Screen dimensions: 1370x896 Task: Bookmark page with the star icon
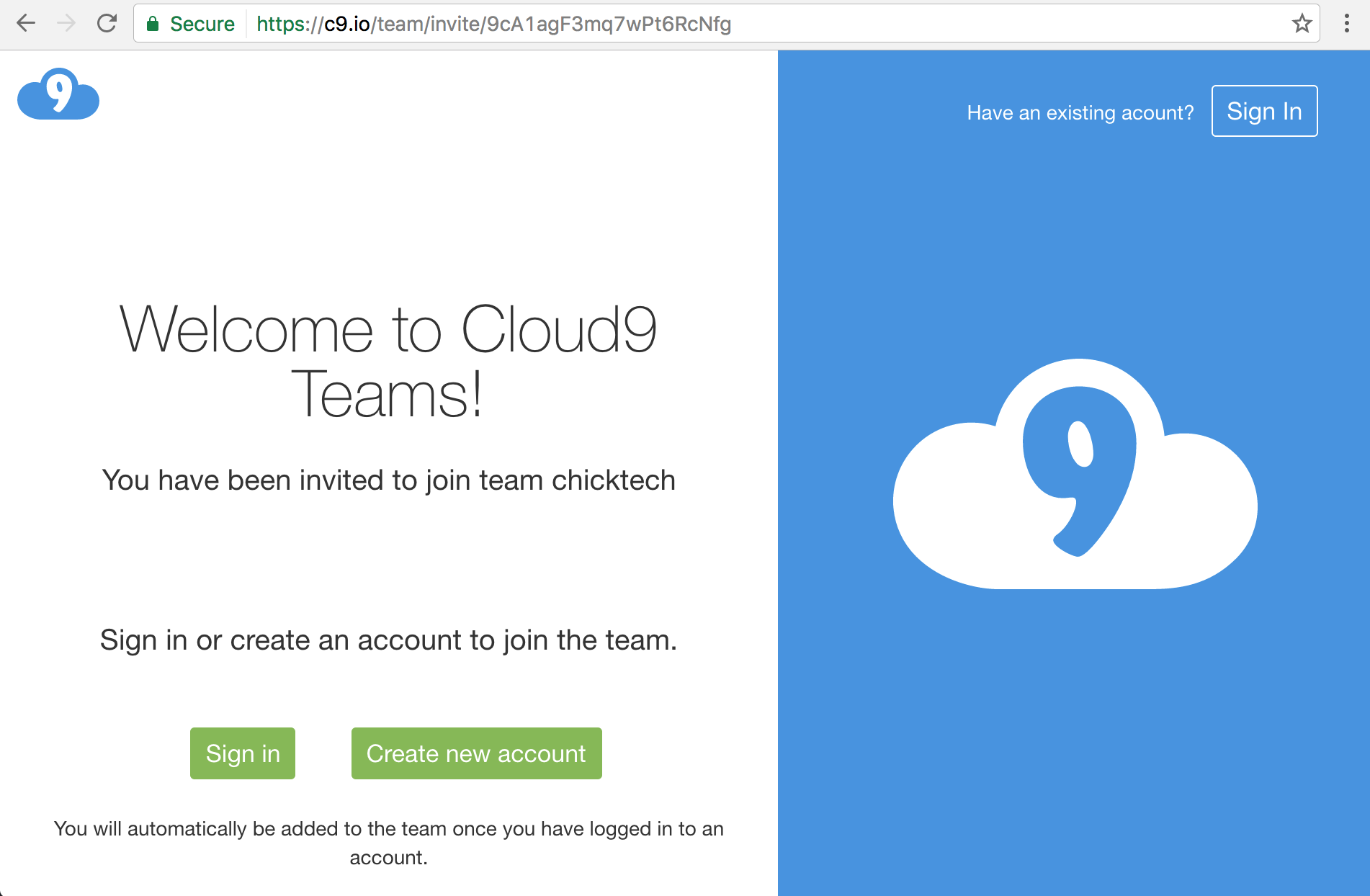(1302, 24)
